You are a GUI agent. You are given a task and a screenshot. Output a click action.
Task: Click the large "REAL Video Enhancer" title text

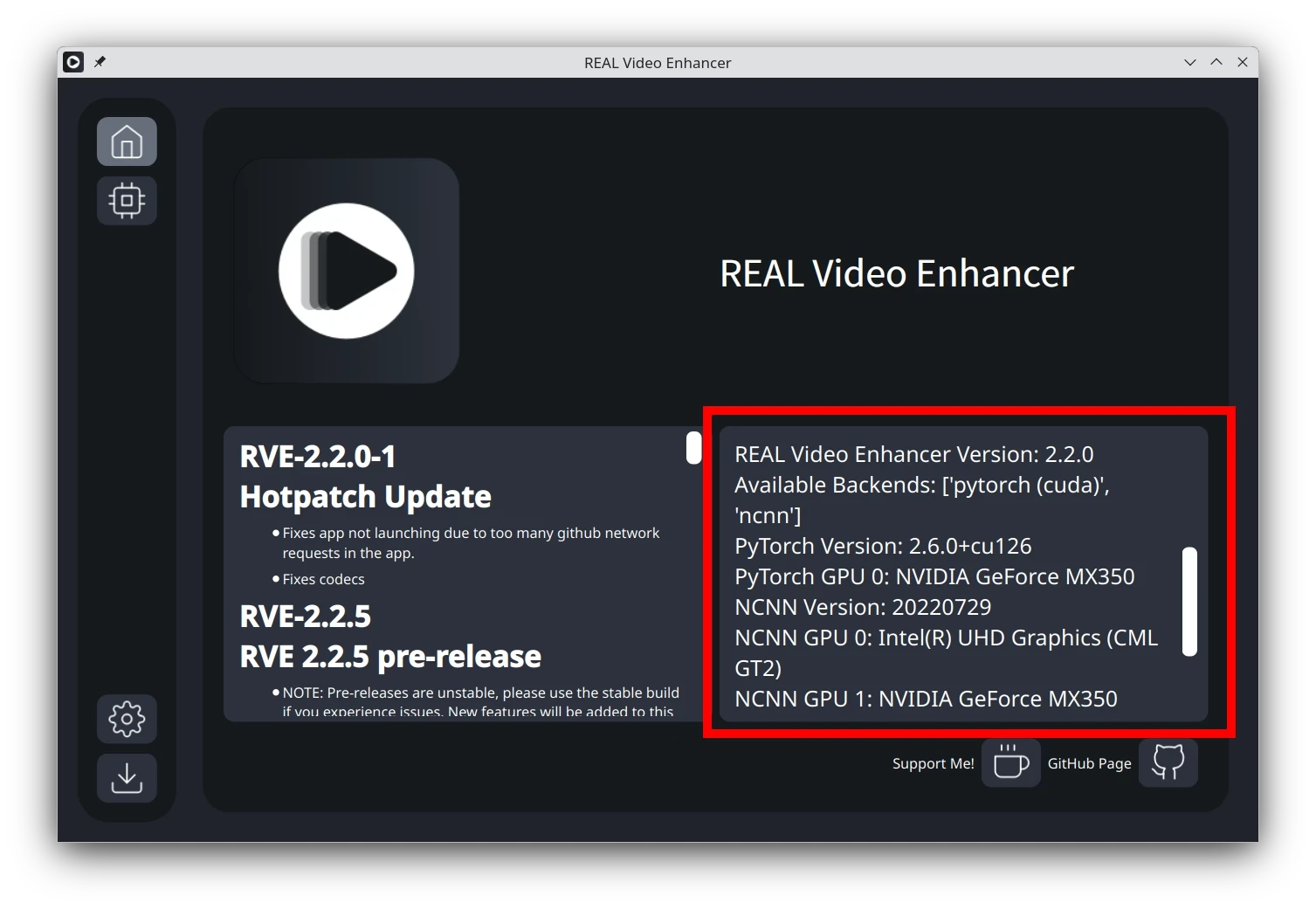point(896,273)
